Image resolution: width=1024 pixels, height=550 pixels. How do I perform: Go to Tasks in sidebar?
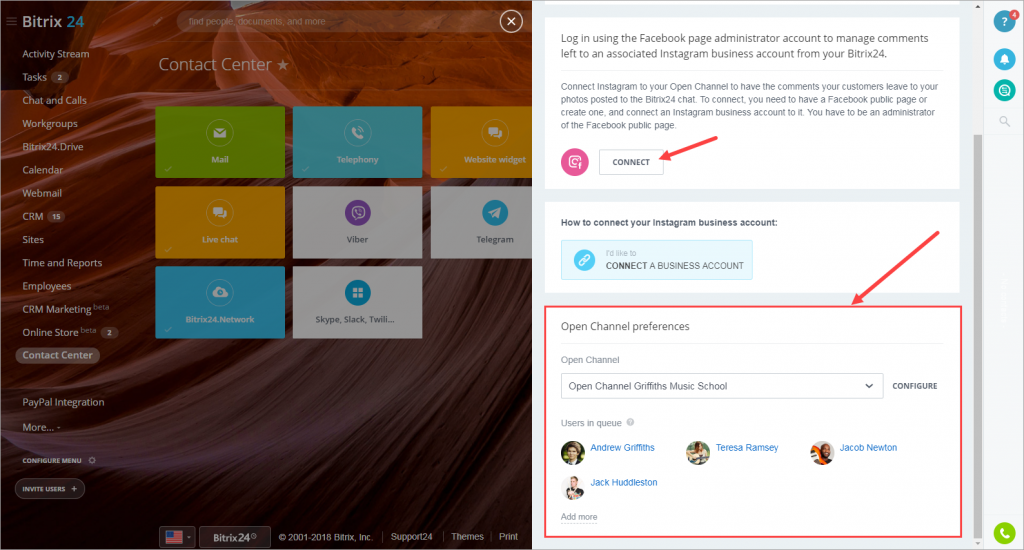coord(35,77)
